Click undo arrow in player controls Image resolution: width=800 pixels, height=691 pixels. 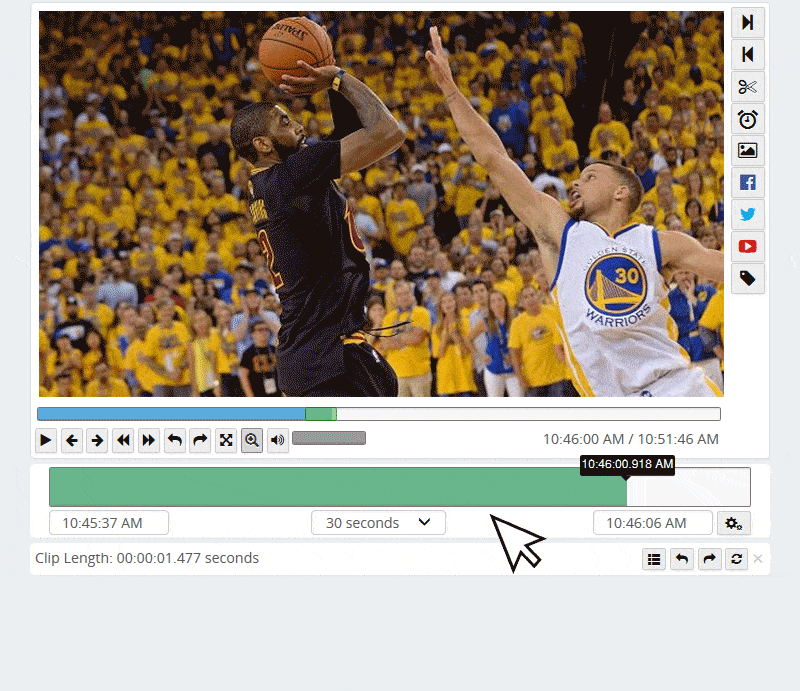[174, 440]
